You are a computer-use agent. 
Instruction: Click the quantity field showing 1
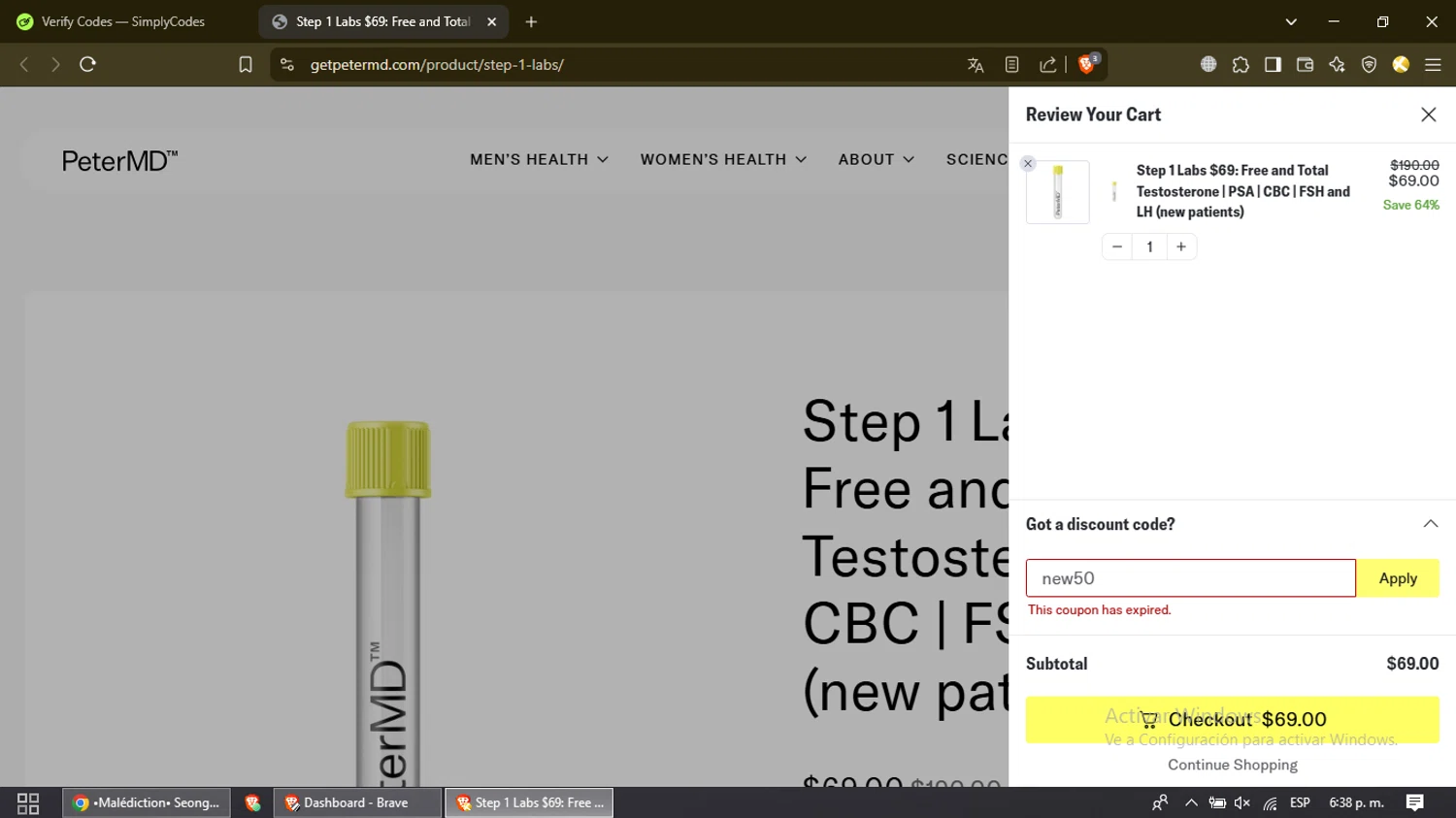click(1149, 246)
